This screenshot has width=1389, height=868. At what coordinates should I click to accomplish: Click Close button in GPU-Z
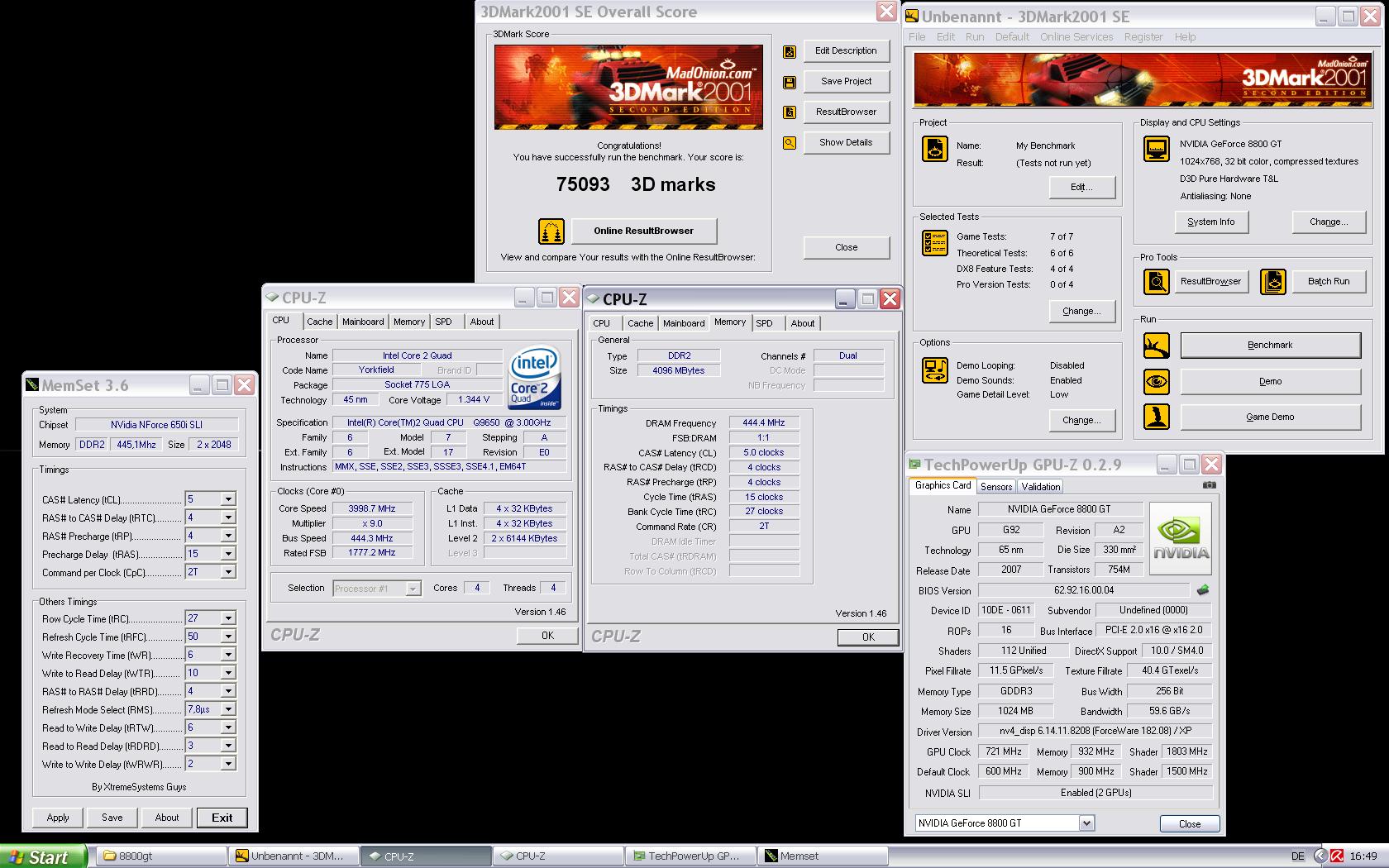(x=1189, y=824)
